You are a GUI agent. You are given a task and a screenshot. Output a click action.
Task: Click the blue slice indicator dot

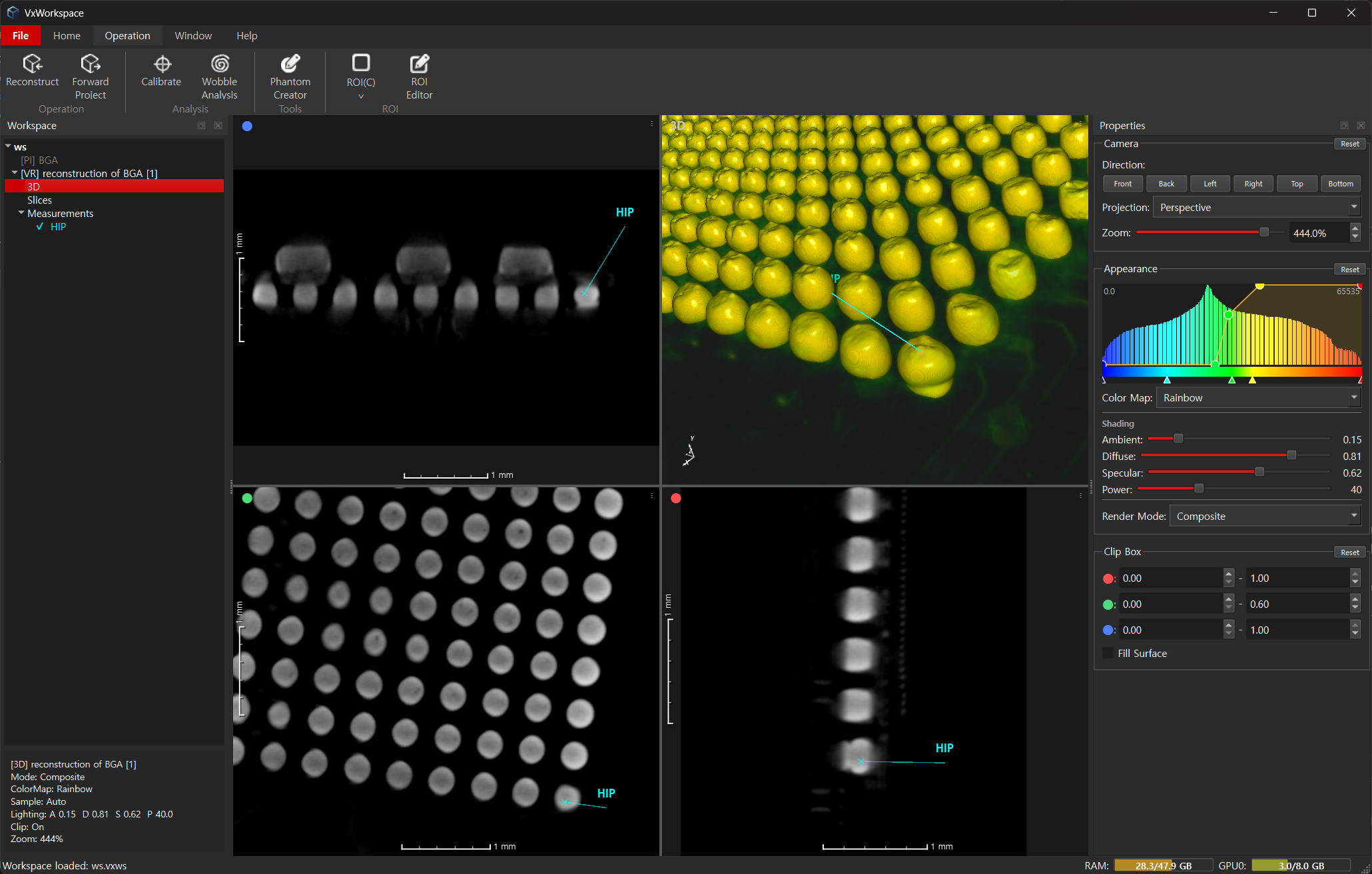pyautogui.click(x=247, y=125)
